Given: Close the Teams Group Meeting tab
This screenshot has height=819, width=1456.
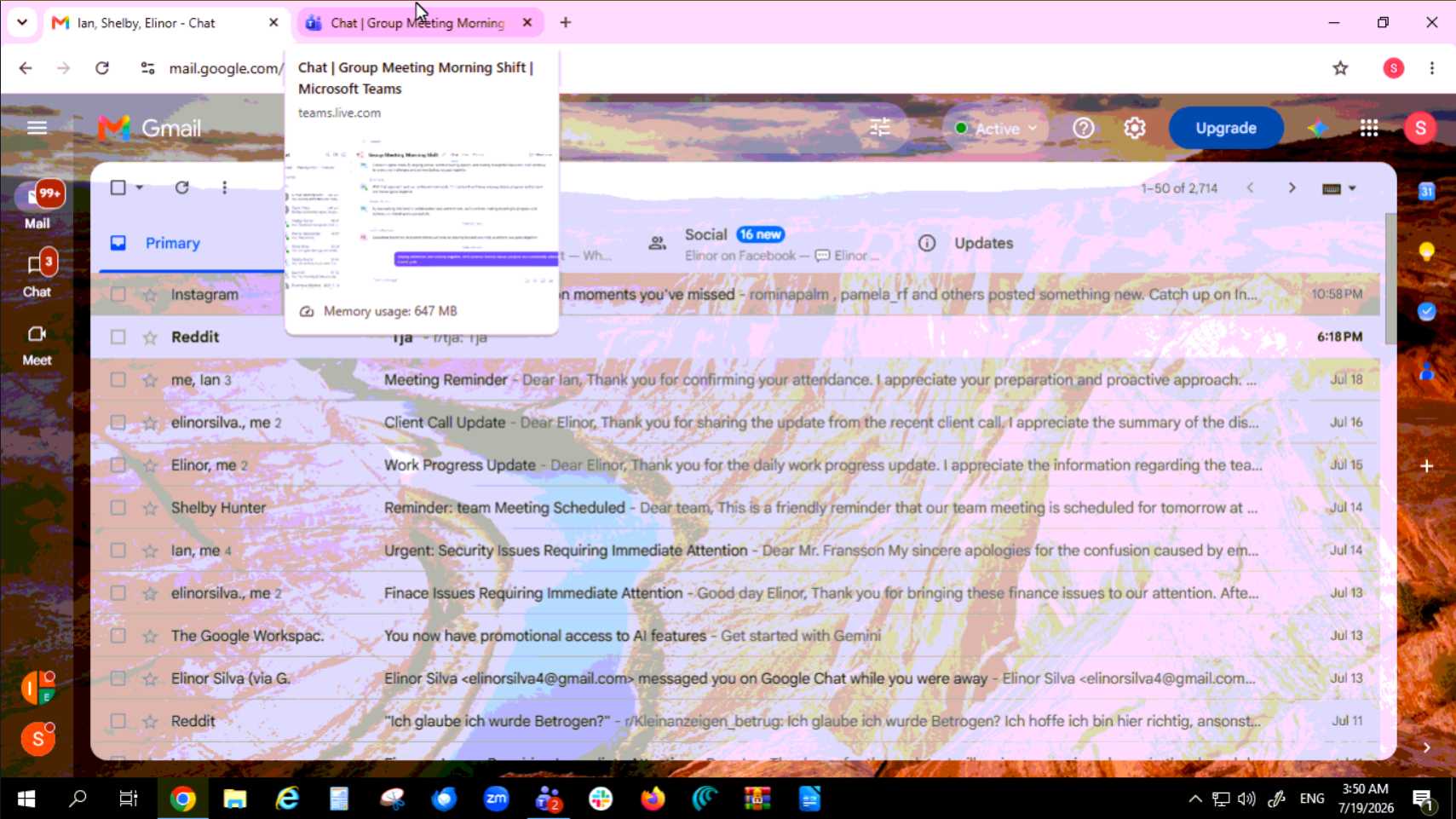Looking at the screenshot, I should tap(527, 23).
